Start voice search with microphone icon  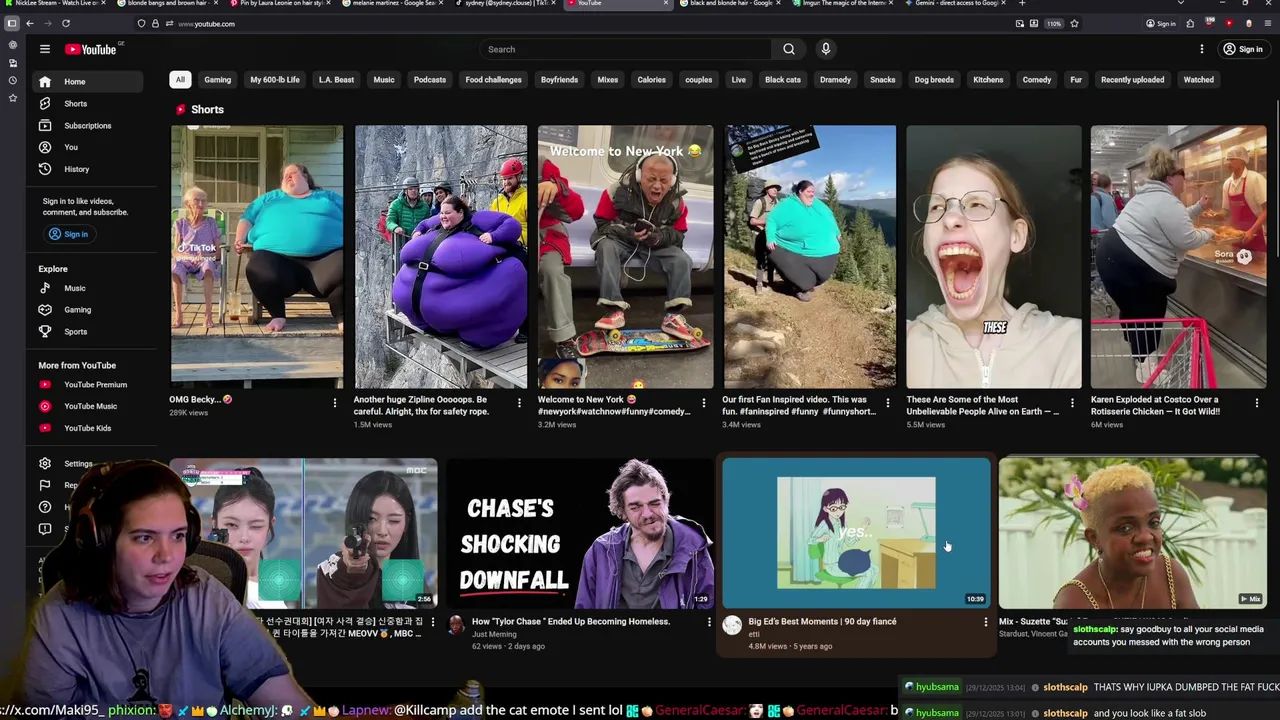tap(825, 49)
